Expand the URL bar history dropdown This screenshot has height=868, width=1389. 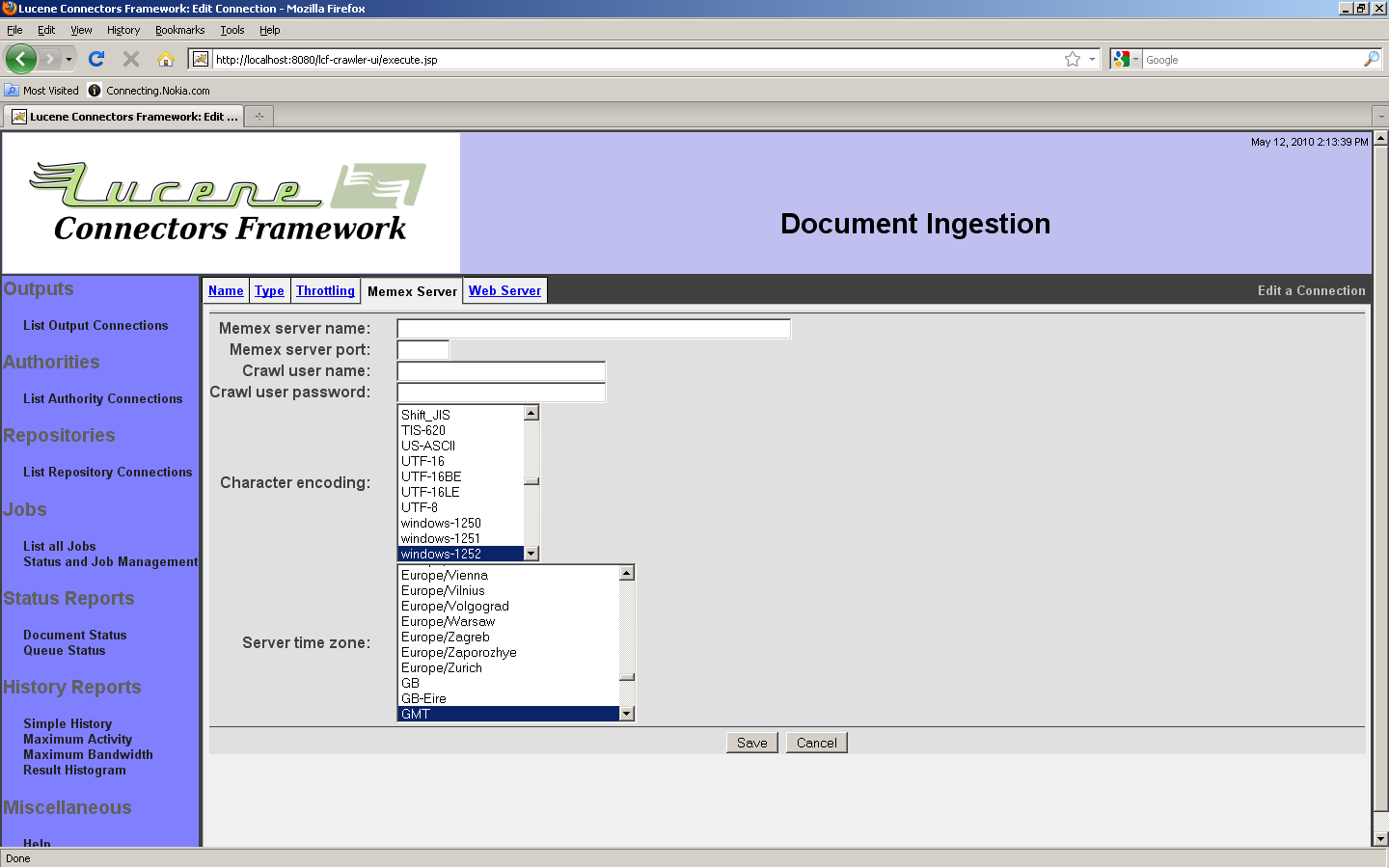(1092, 59)
